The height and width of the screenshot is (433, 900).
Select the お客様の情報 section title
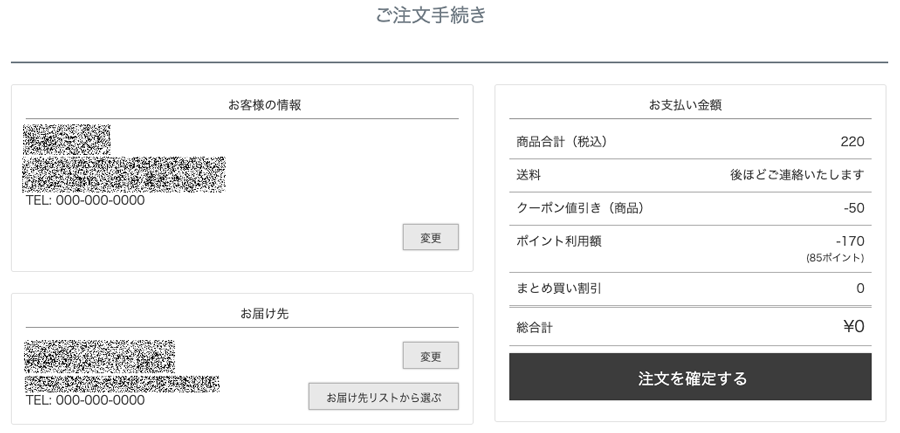265,105
